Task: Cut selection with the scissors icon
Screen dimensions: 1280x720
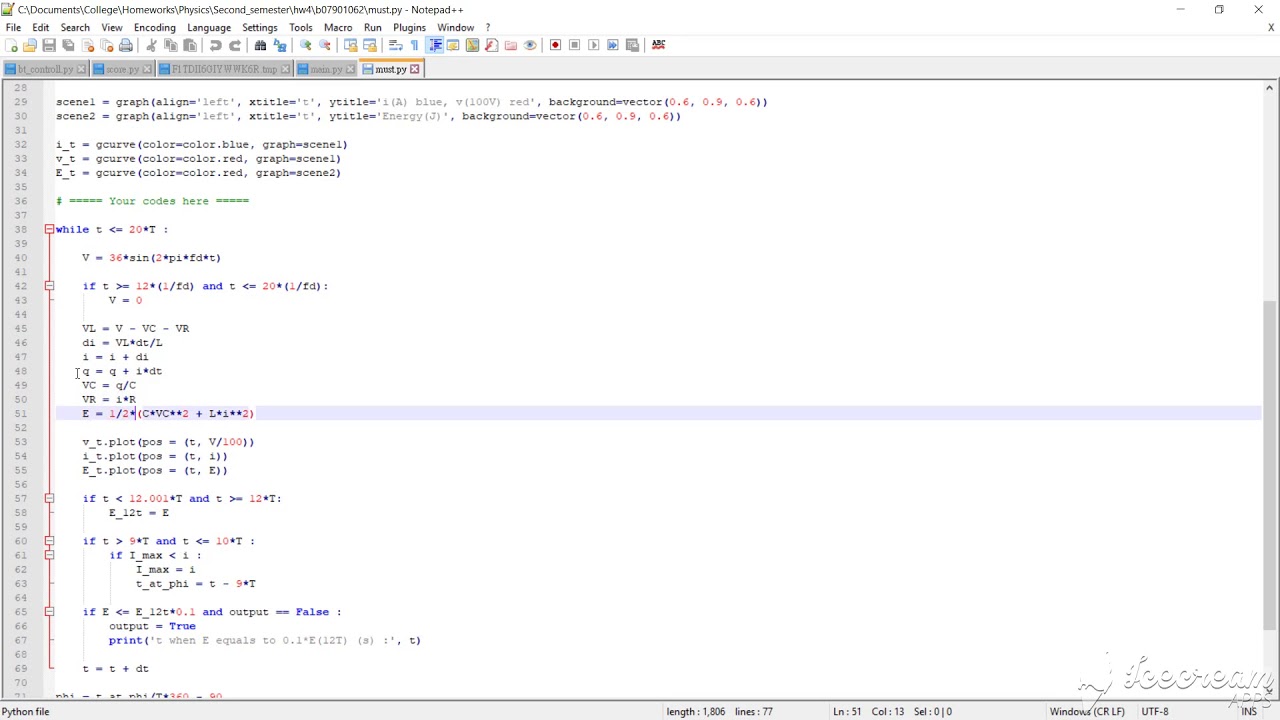Action: [152, 45]
